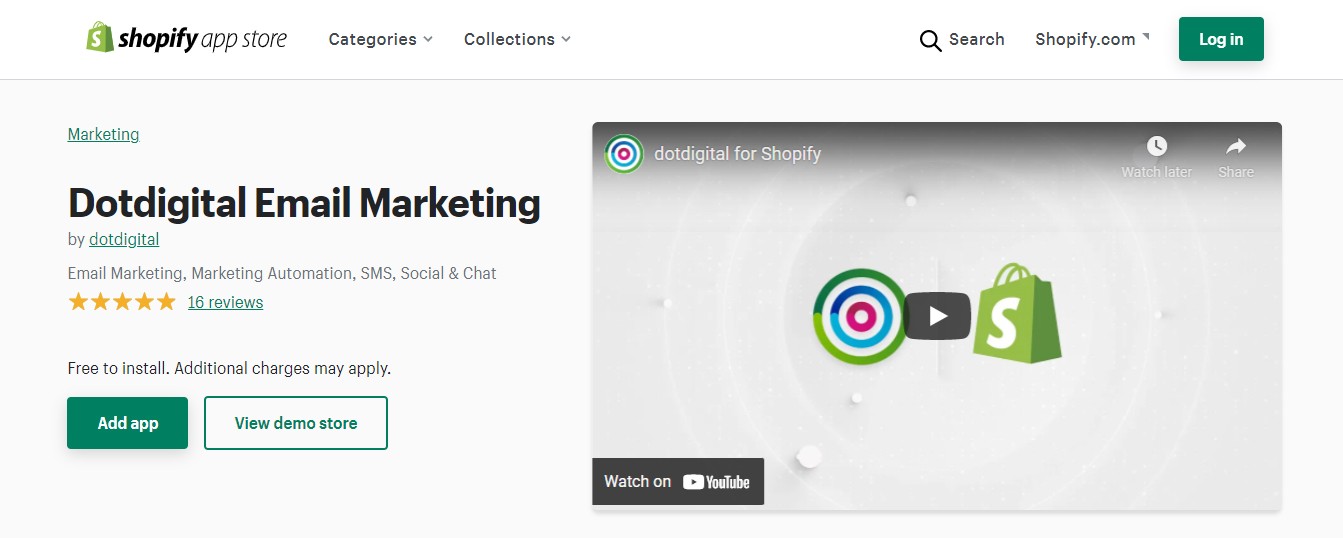Image resolution: width=1343 pixels, height=538 pixels.
Task: Open the Shopify.com dropdown
Action: 1092,39
